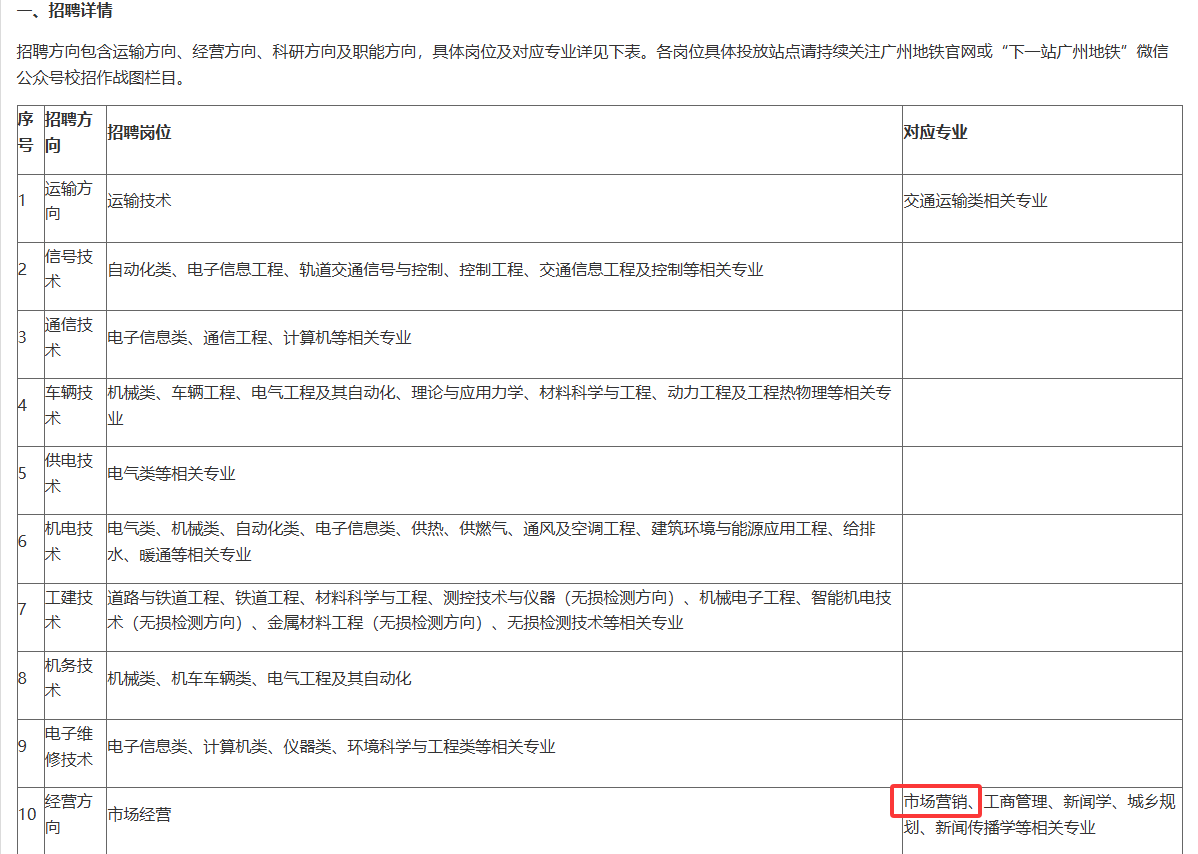This screenshot has width=1198, height=854.
Task: Click the "机电技术" cell in row 6
Action: (69, 541)
